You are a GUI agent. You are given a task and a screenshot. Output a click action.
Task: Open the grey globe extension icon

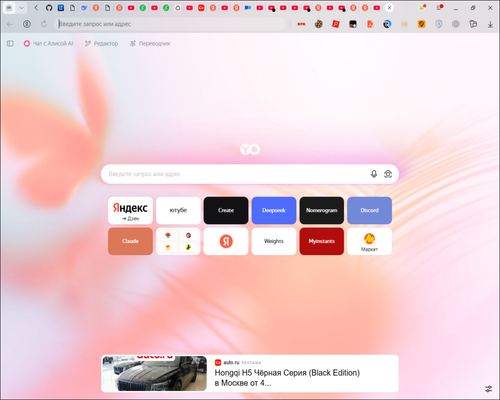[456, 24]
